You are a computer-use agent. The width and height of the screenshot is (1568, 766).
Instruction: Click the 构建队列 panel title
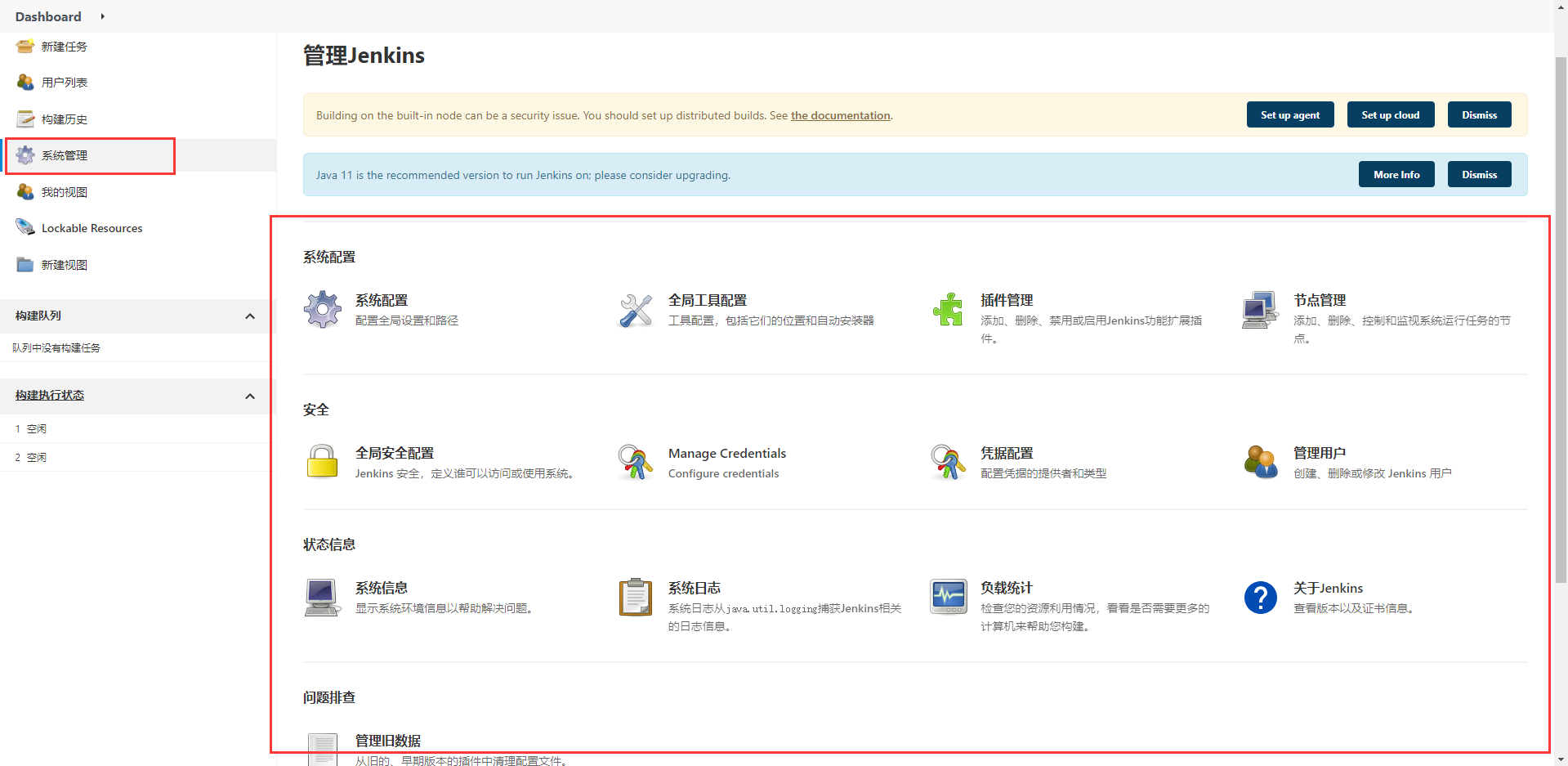coord(38,316)
